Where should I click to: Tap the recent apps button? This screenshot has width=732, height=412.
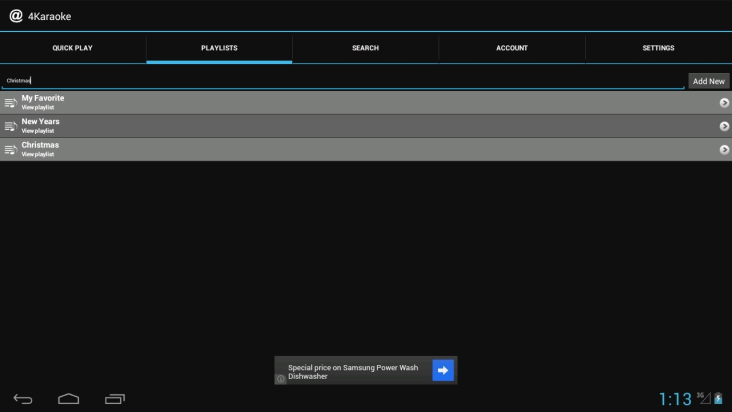[115, 399]
